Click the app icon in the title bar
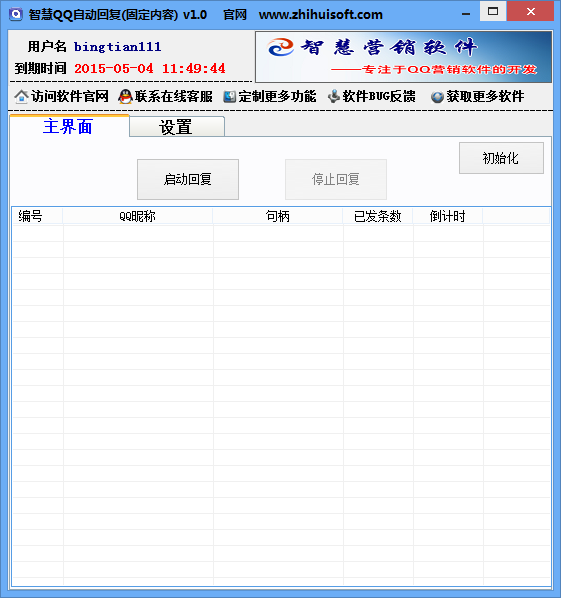Viewport: 561px width, 598px height. point(16,14)
